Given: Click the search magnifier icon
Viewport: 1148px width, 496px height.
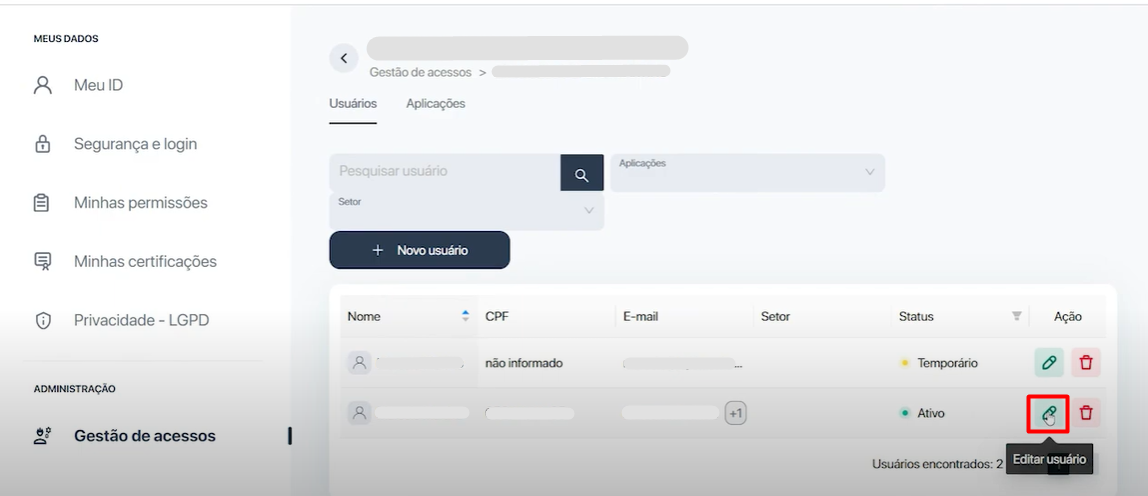Looking at the screenshot, I should 582,174.
